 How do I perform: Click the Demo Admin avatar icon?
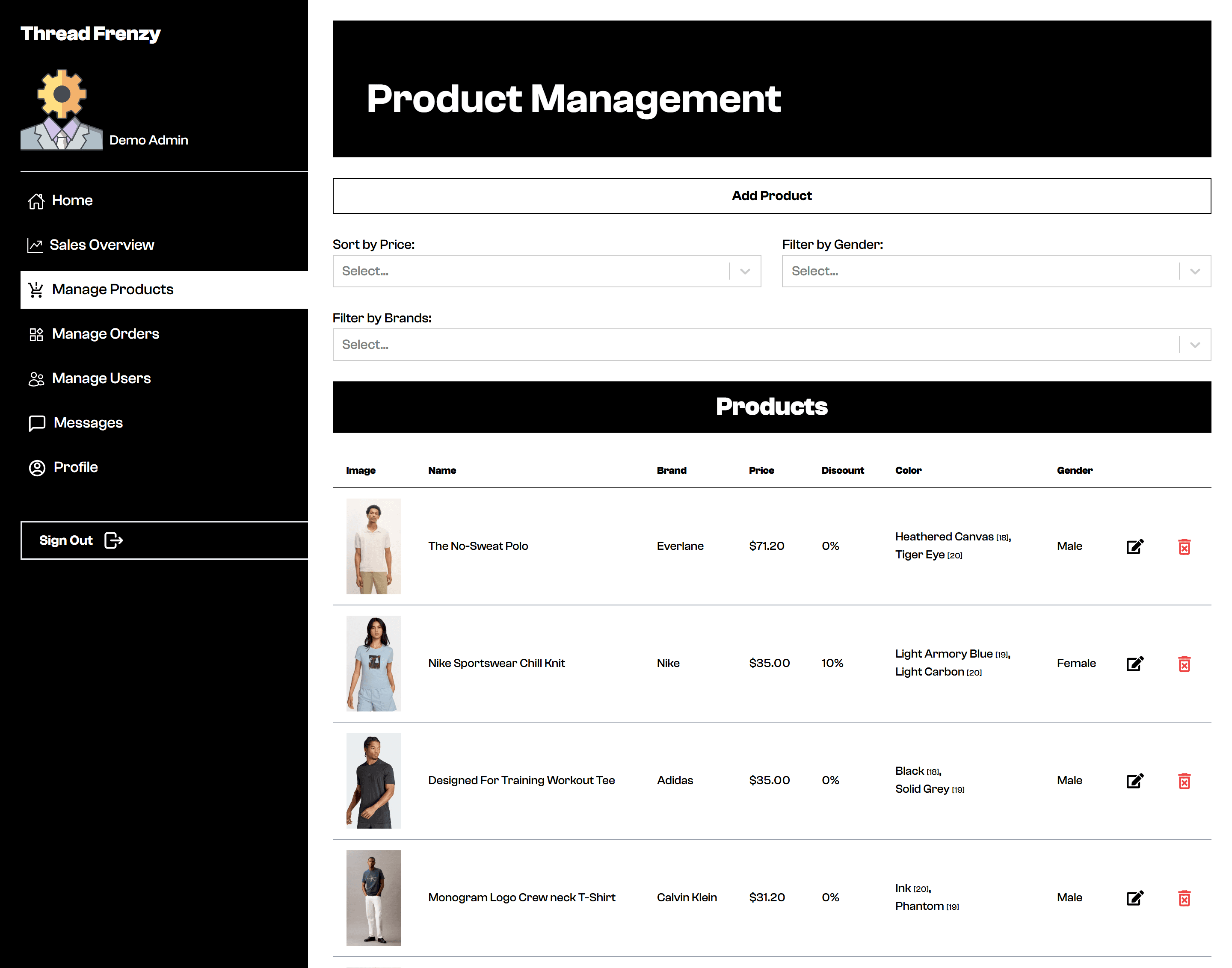(x=61, y=110)
